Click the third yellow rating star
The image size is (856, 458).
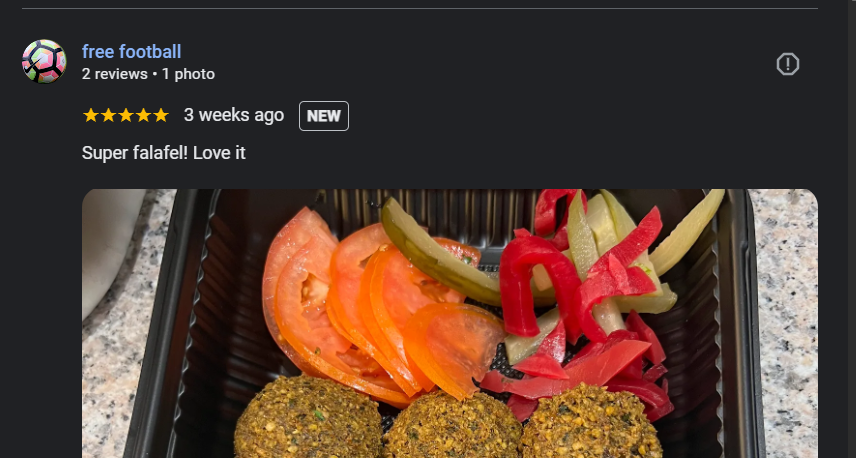click(x=126, y=115)
